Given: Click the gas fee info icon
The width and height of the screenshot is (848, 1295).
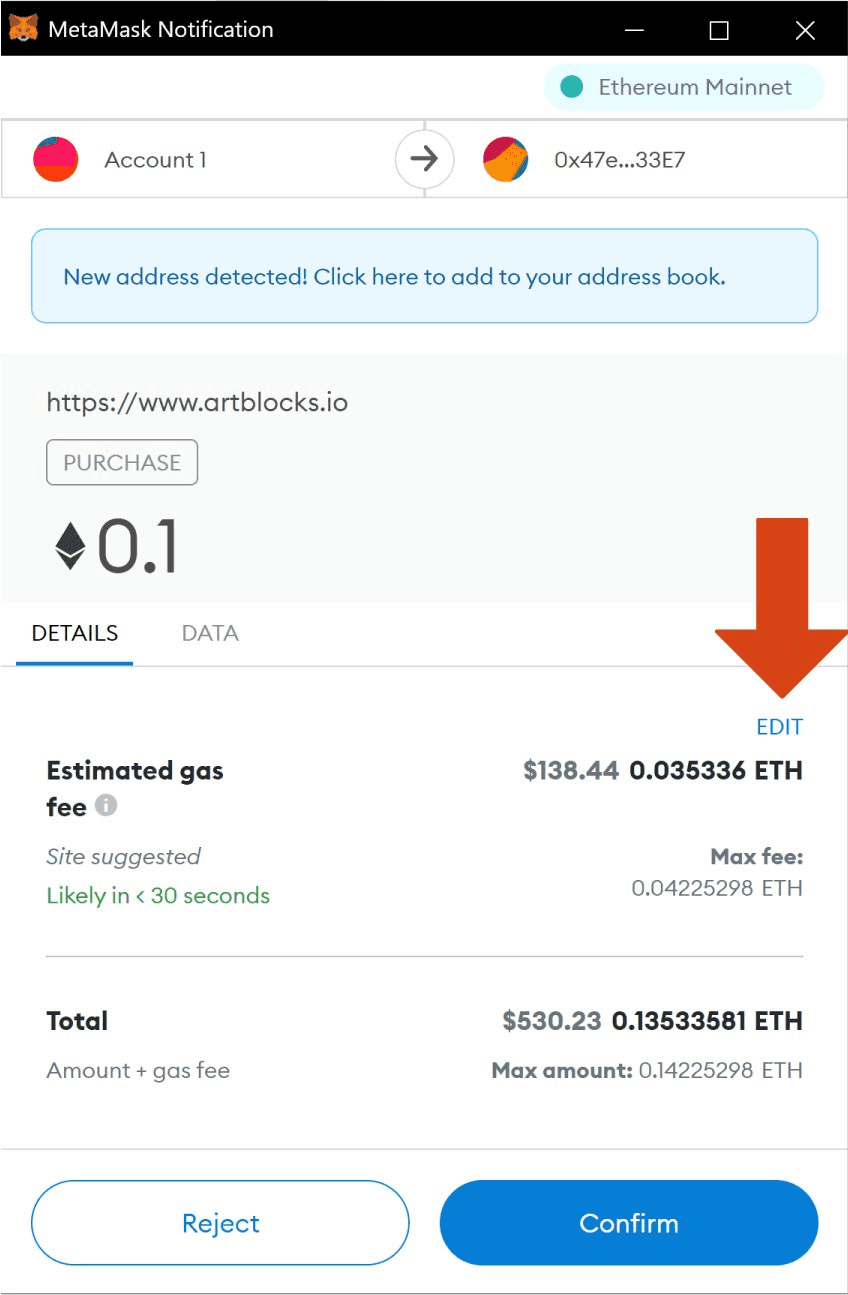Looking at the screenshot, I should coord(106,805).
